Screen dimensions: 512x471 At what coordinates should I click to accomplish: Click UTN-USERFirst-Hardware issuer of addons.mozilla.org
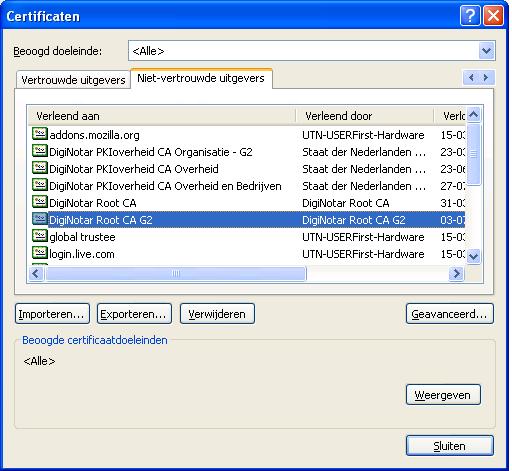(x=363, y=135)
